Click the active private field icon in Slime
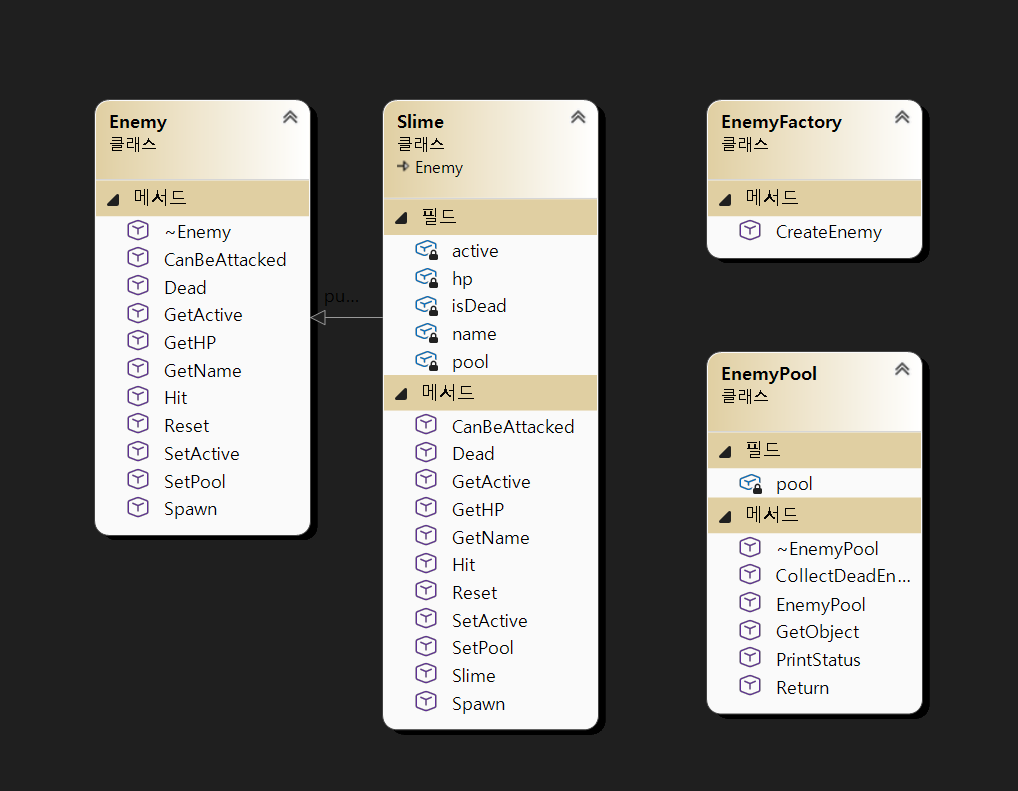 [427, 249]
